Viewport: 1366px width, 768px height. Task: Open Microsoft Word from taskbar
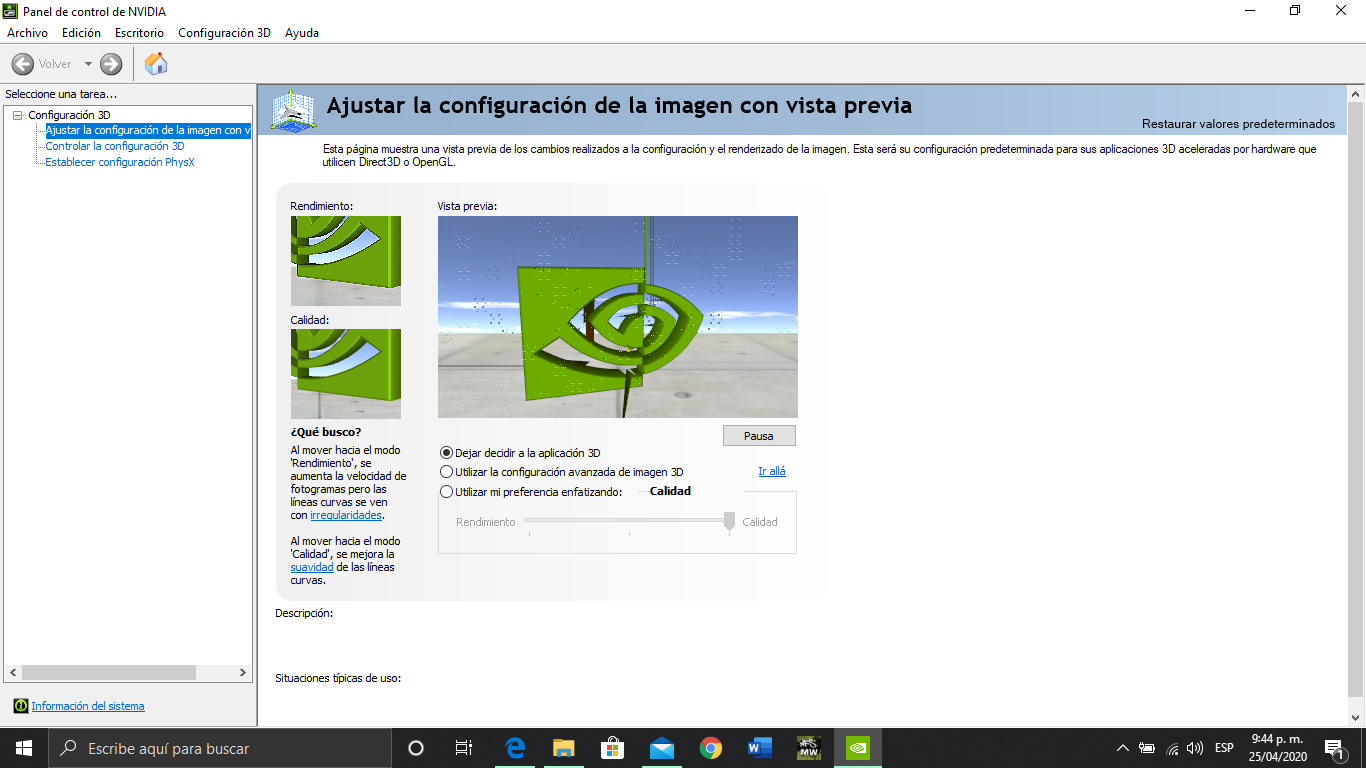click(760, 748)
